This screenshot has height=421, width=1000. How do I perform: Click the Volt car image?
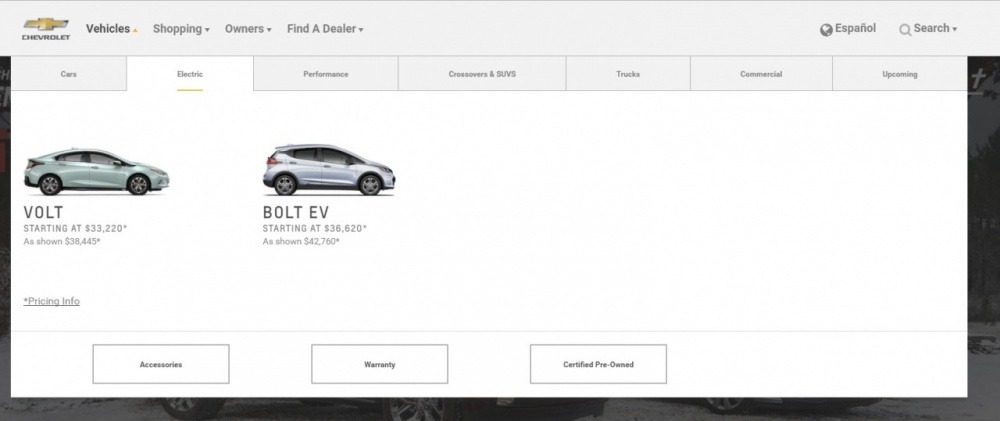point(96,172)
